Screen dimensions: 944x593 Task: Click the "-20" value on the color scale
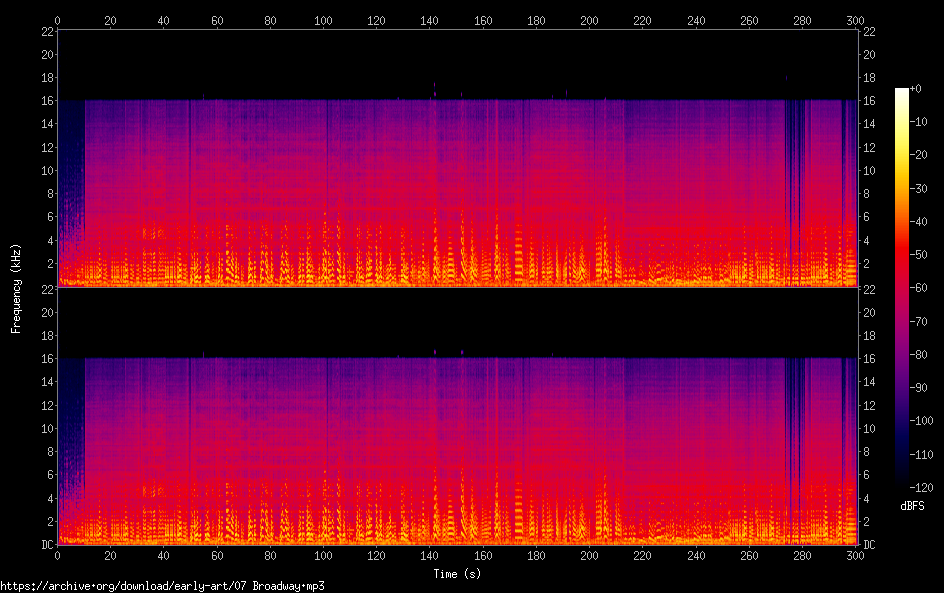click(x=918, y=155)
